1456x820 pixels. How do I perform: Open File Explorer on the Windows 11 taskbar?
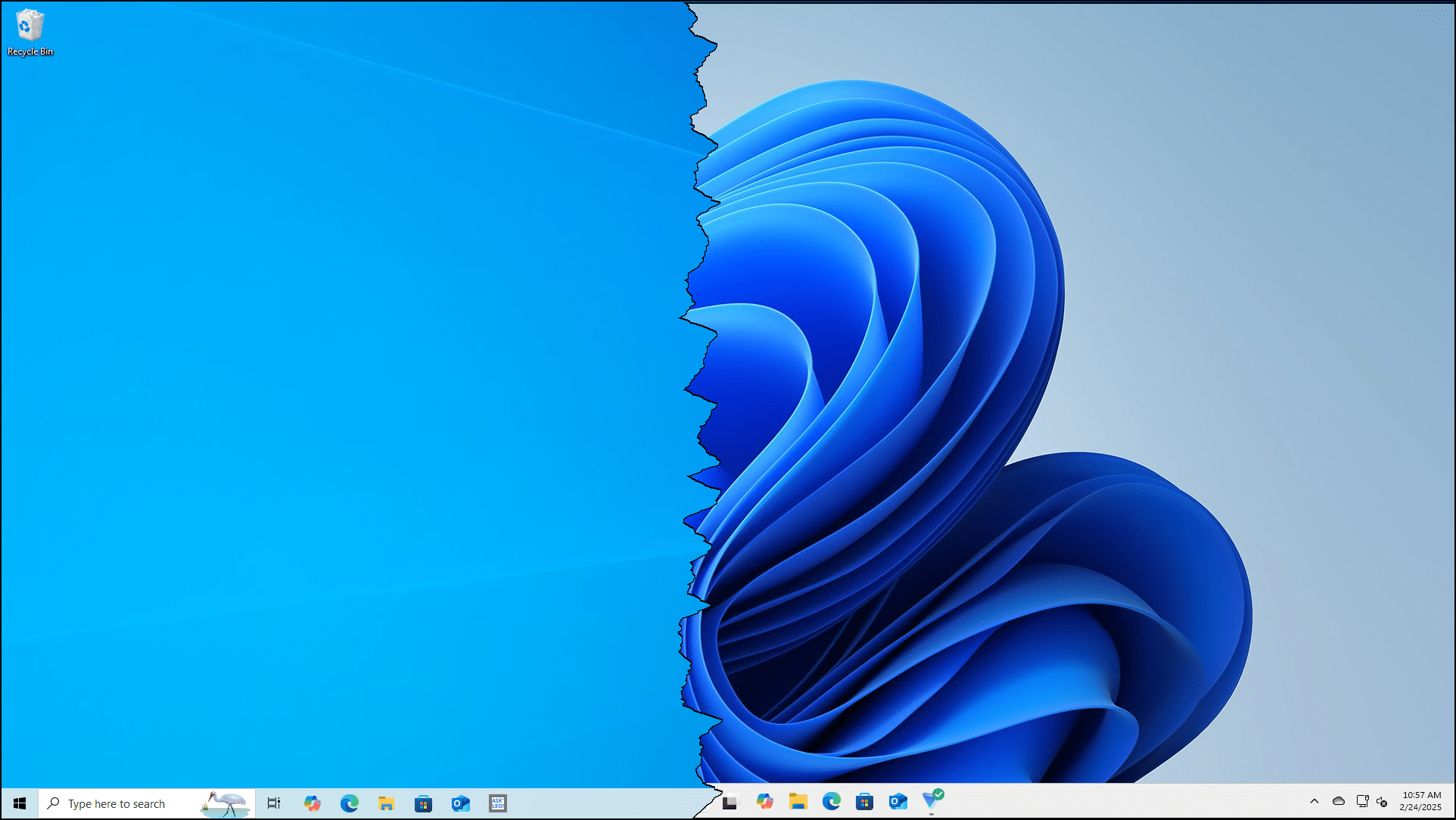(x=798, y=801)
